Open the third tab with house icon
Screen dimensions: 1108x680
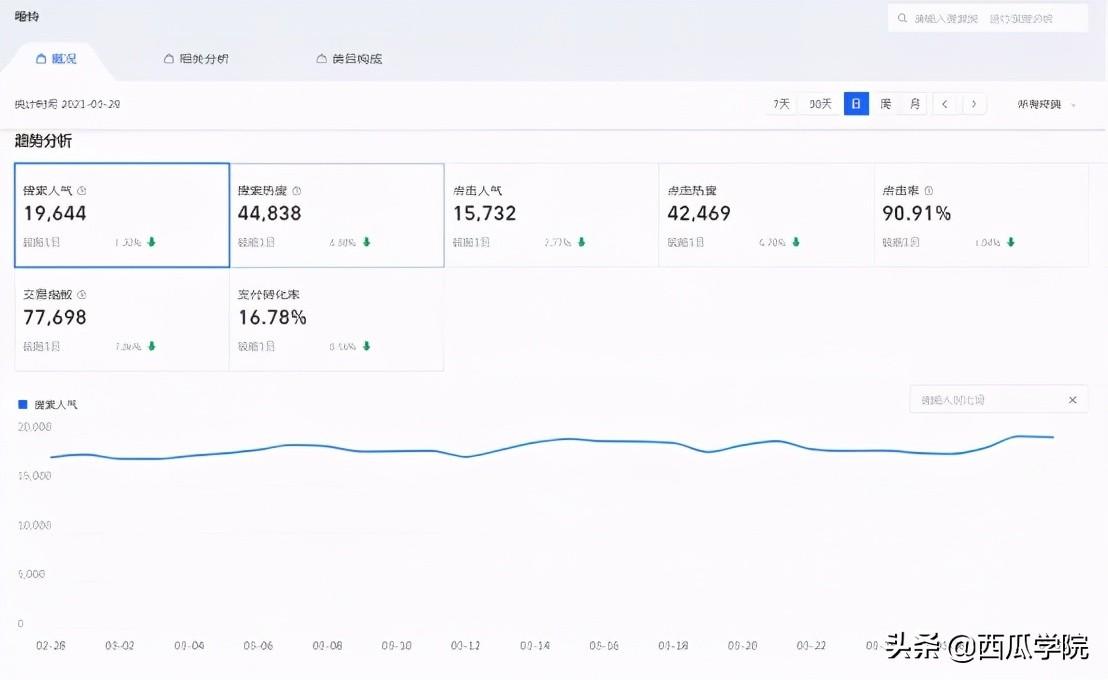pyautogui.click(x=349, y=59)
